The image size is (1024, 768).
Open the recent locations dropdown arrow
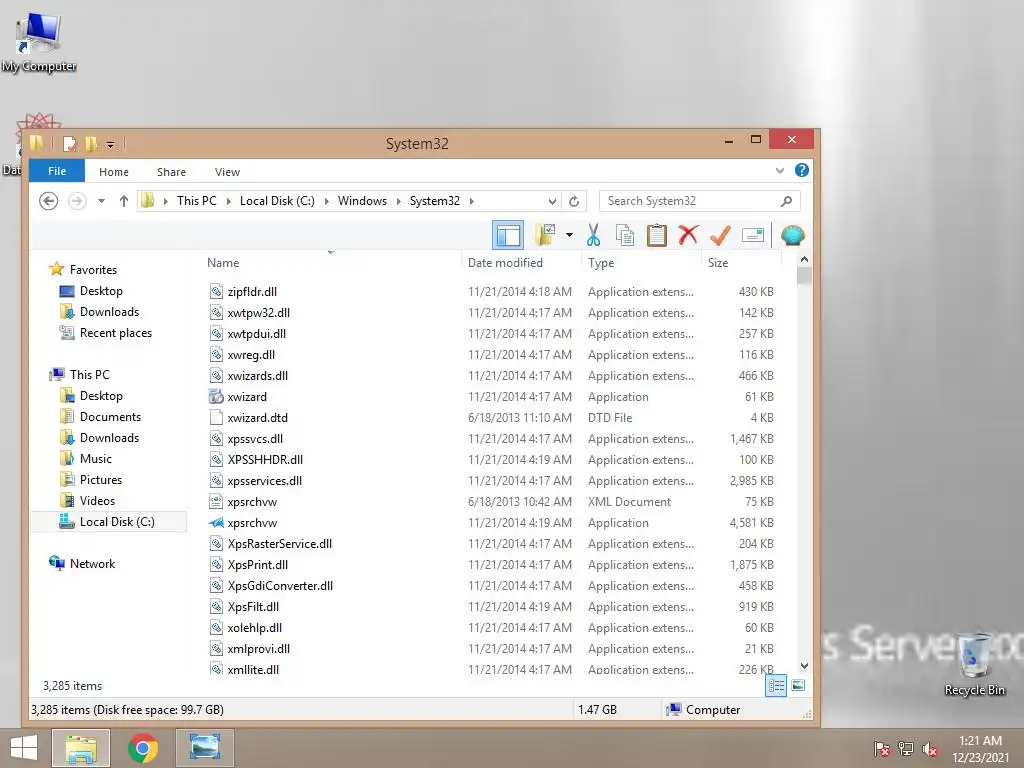tap(101, 201)
